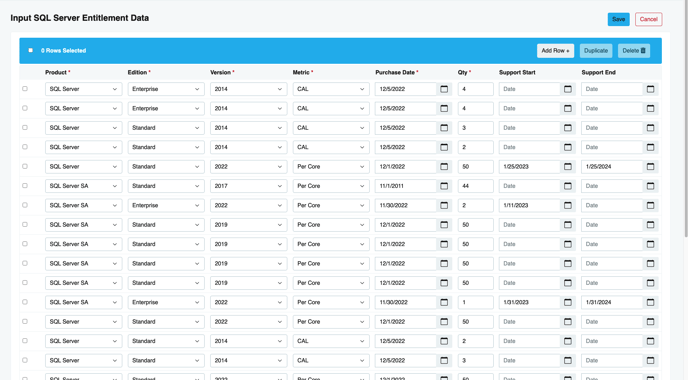Check the first SQL Server Enterprise row
Screen dimensions: 688x380
pyautogui.click(x=25, y=89)
